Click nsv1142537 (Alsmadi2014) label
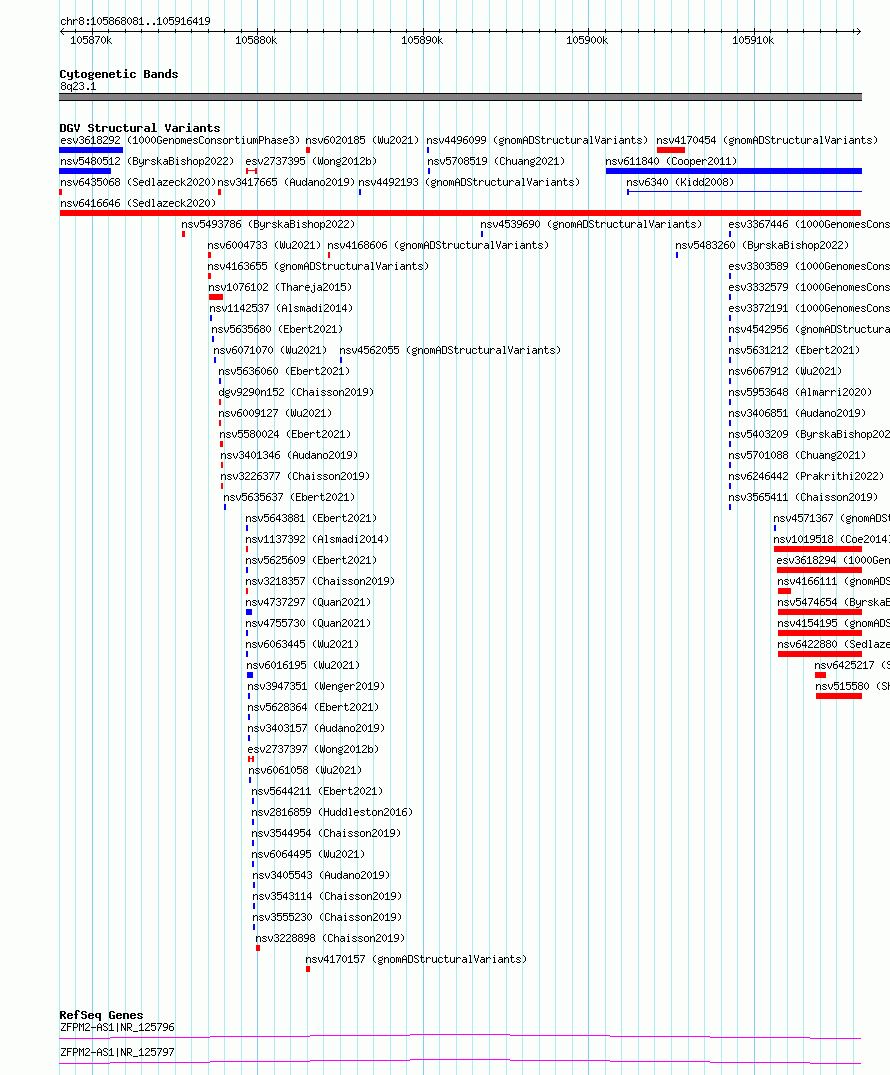The image size is (890, 1075). pyautogui.click(x=281, y=308)
